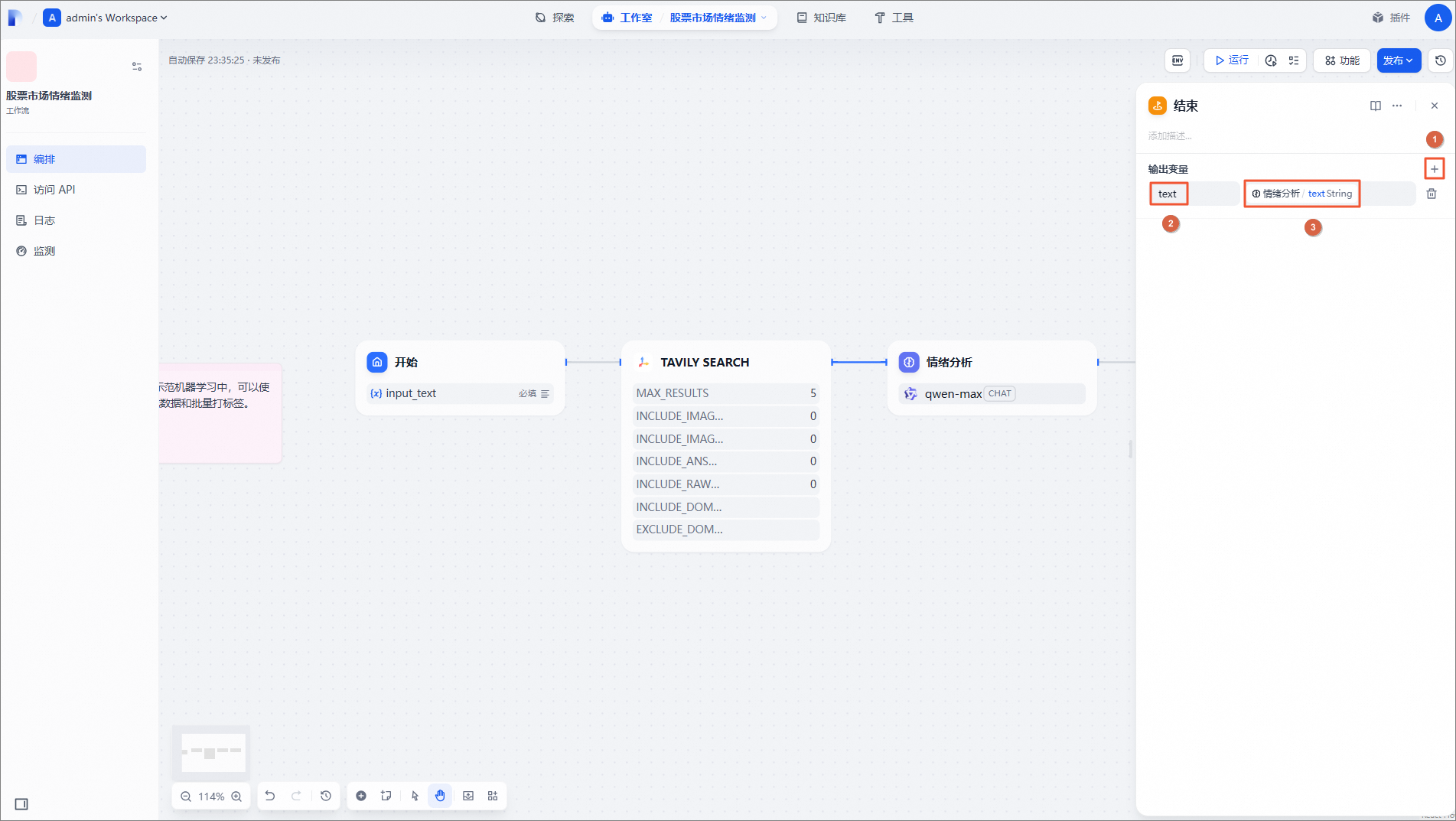Viewport: 1456px width, 821px height.
Task: Close the 结束 node panel
Action: 1435,106
